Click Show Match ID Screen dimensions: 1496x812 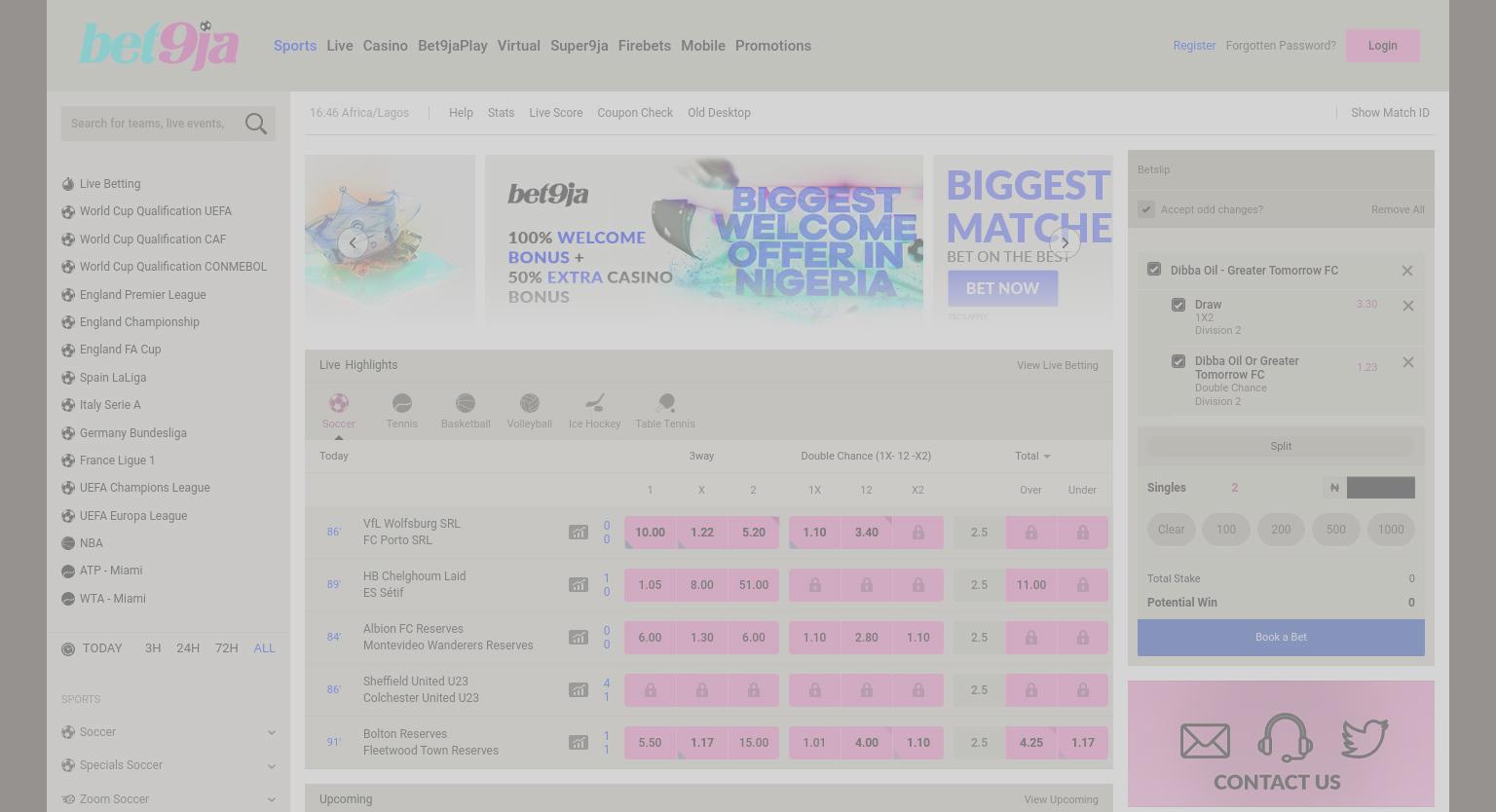coord(1390,113)
